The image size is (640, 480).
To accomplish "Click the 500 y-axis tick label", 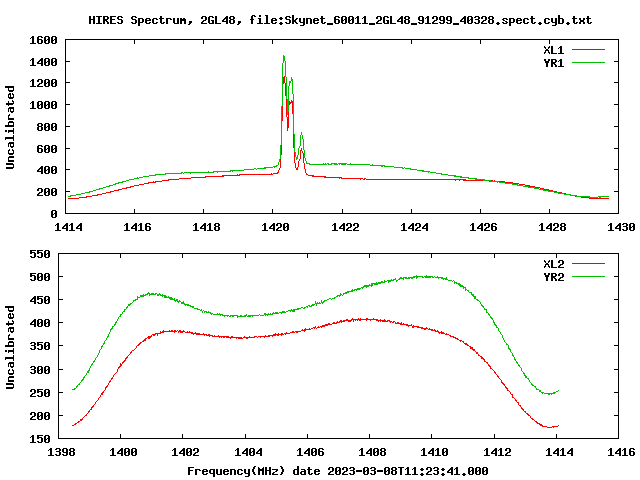I will point(40,277).
